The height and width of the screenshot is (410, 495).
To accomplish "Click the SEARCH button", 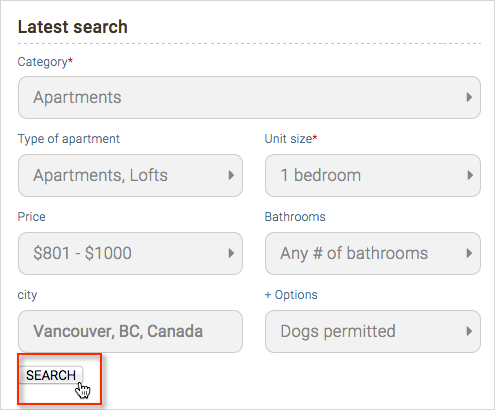I will click(x=51, y=375).
